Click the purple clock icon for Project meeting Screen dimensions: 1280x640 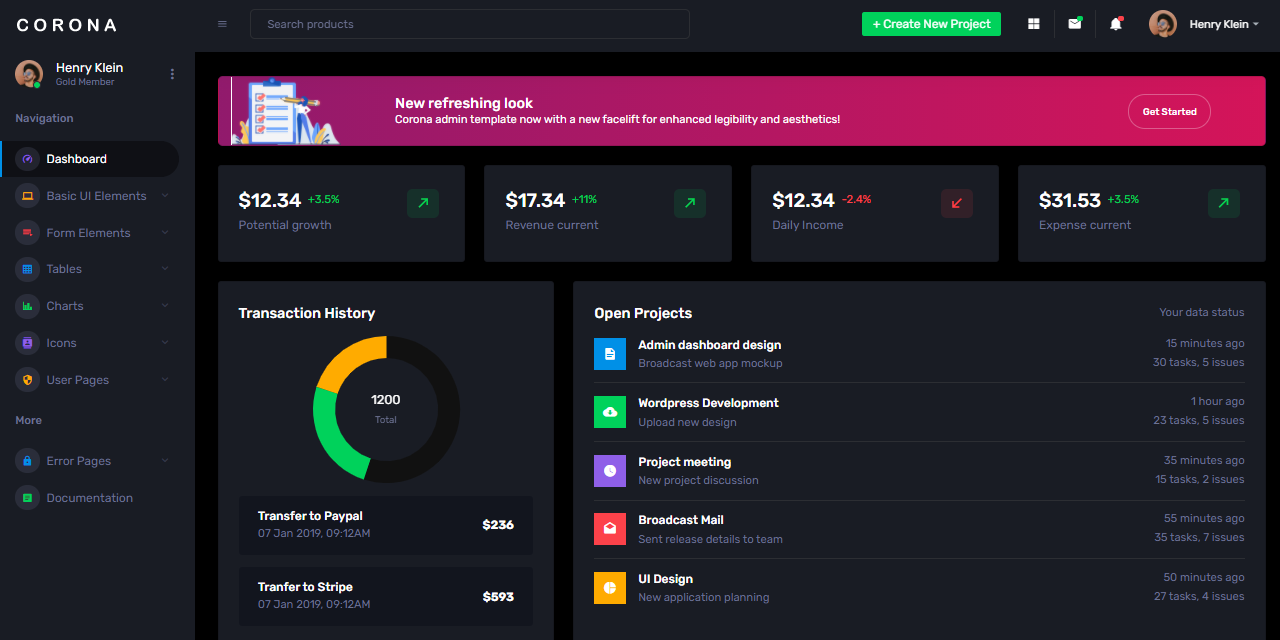[610, 471]
